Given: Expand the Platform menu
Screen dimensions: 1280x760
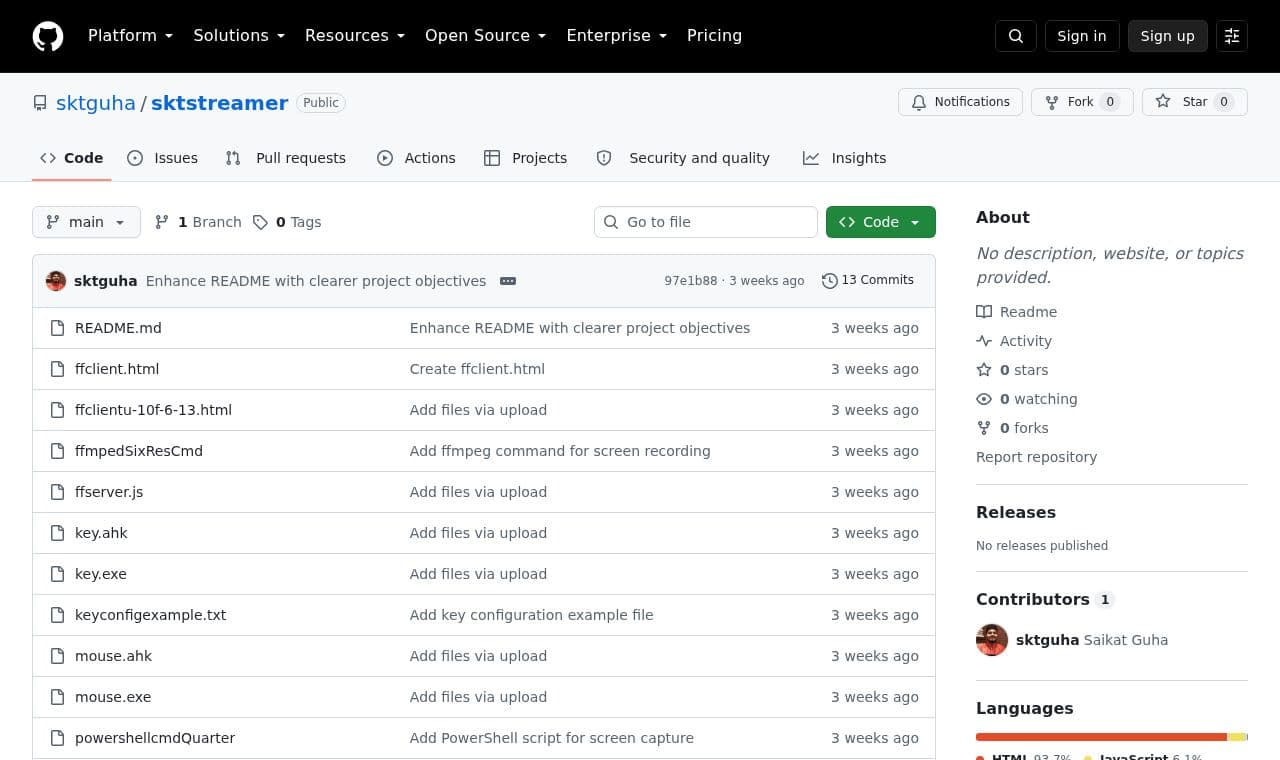Looking at the screenshot, I should 130,36.
